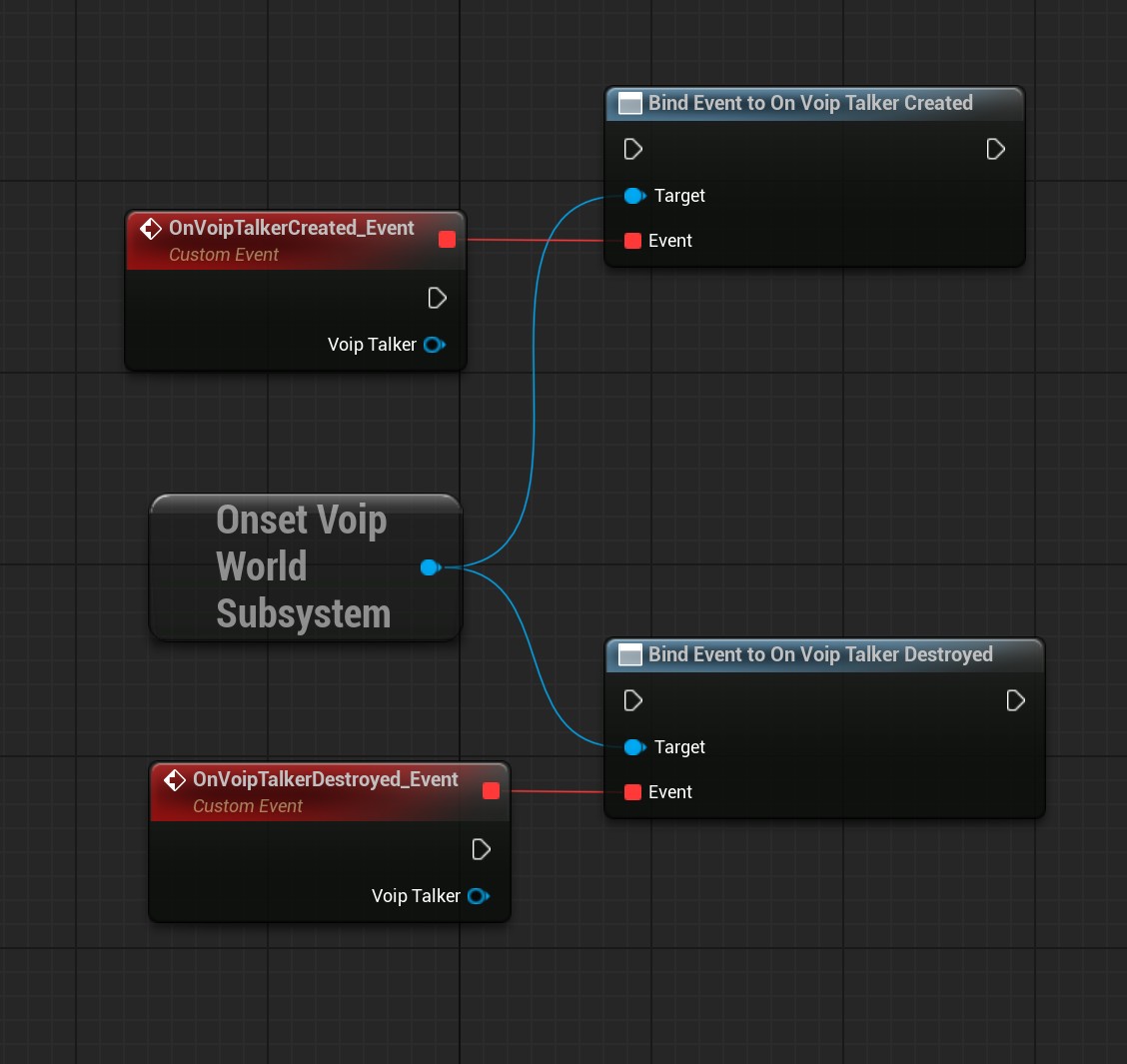1127x1064 pixels.
Task: Click Target pin on Bind Voip Talker Destroyed
Action: click(634, 747)
